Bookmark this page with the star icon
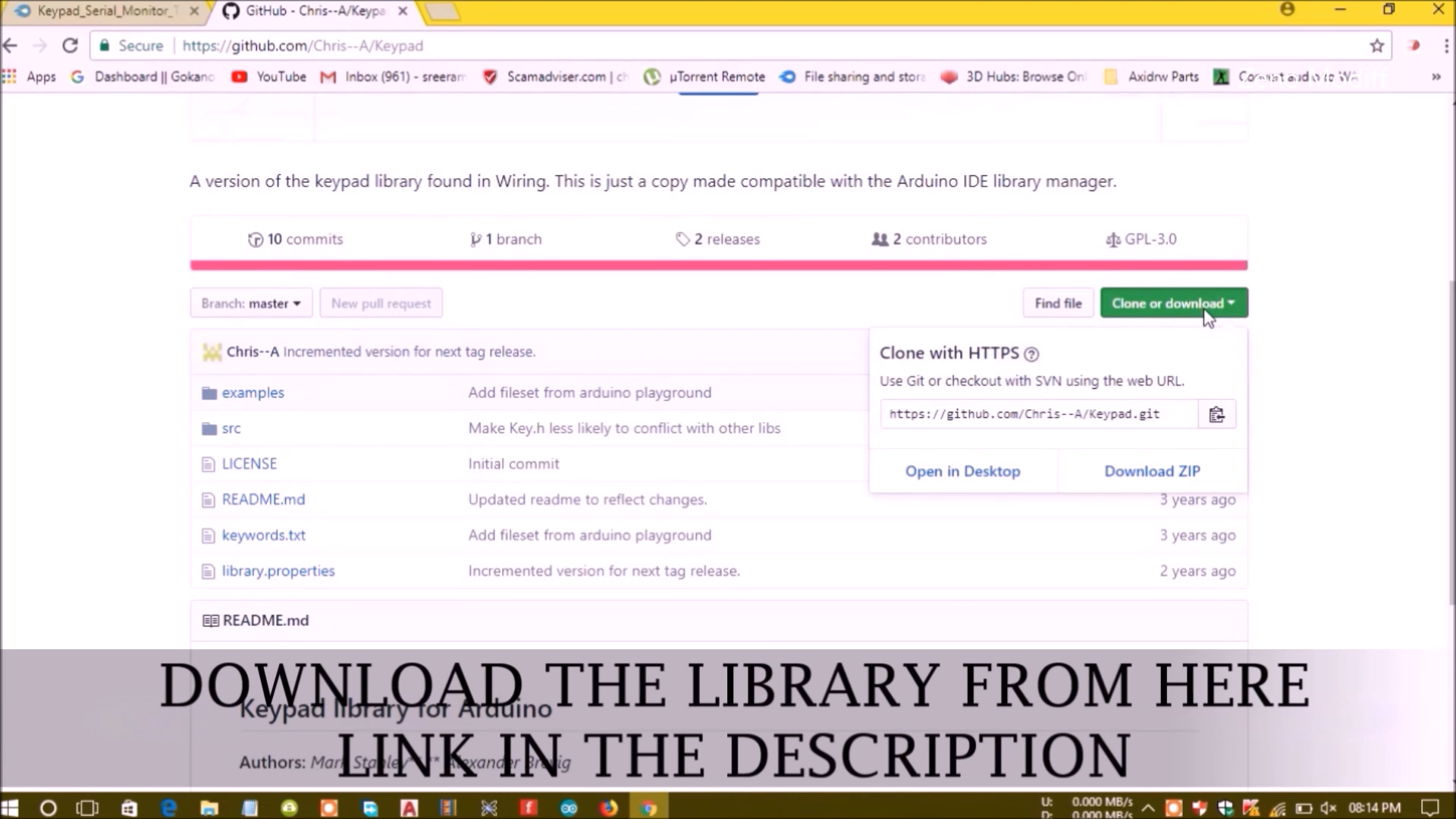1456x819 pixels. point(1376,45)
